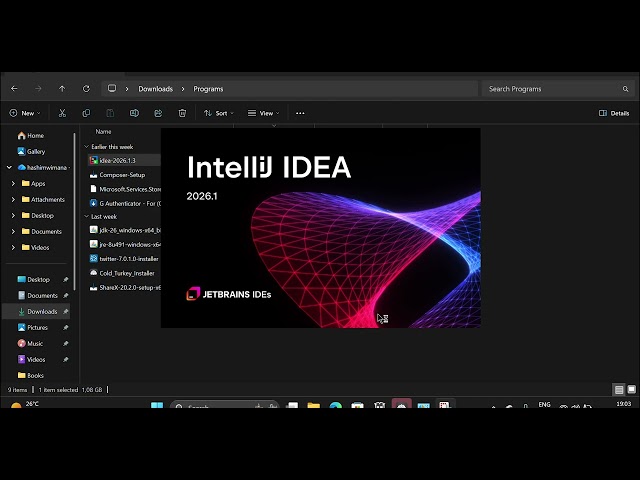Open the Sort dropdown

219,113
